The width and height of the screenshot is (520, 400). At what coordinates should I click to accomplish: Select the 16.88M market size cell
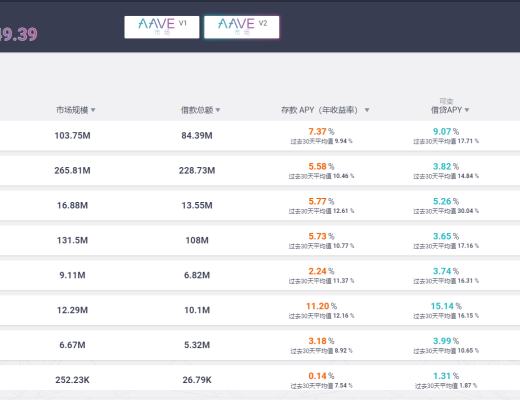click(x=72, y=205)
